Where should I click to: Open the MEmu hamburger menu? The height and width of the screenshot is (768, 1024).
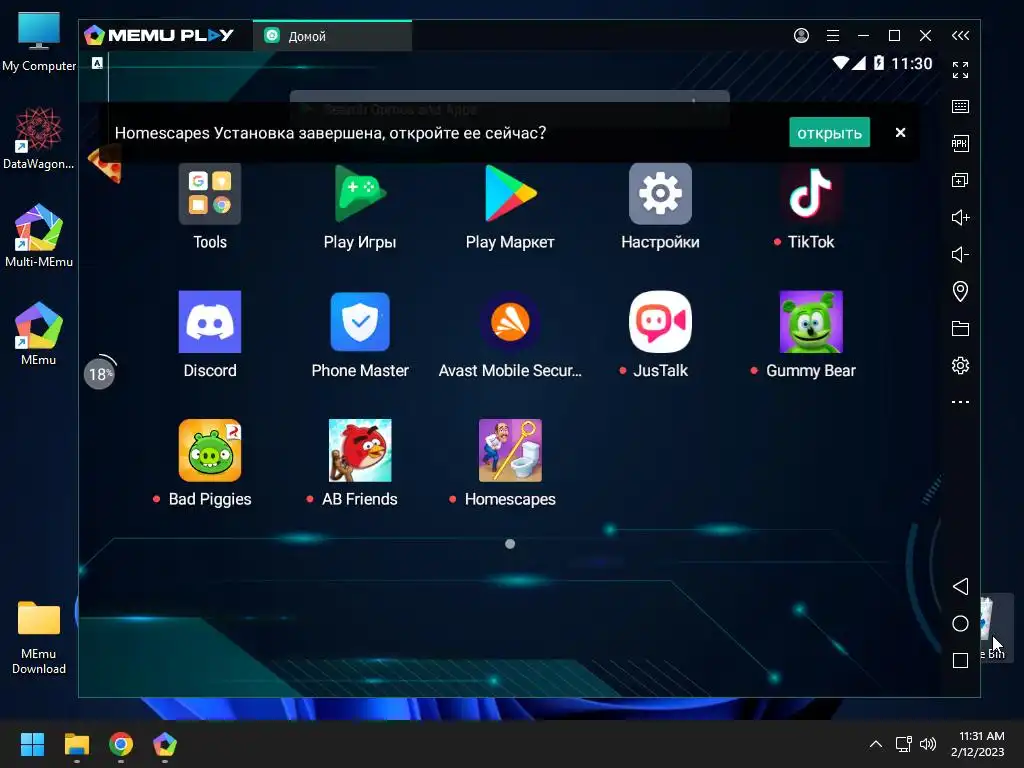[x=833, y=35]
